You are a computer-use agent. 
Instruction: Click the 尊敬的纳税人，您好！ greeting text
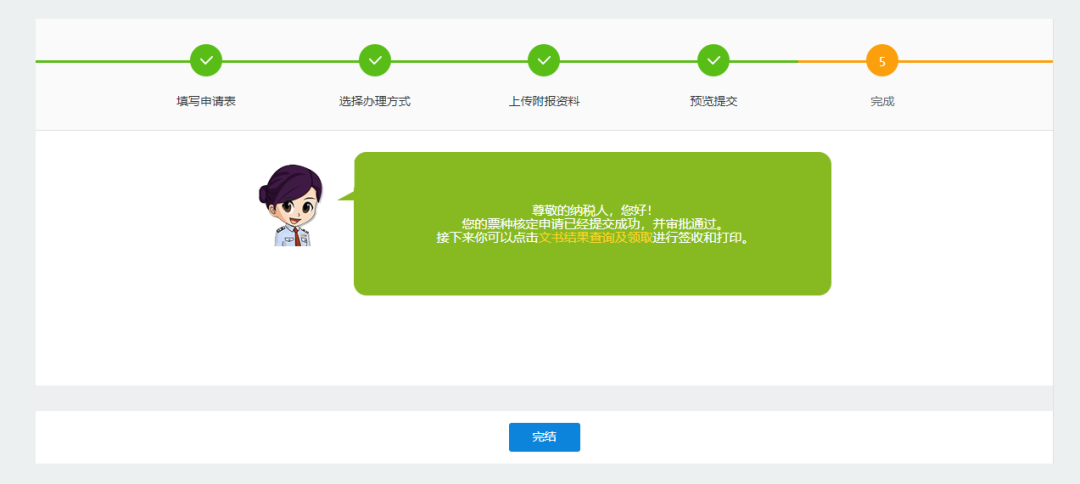click(x=592, y=210)
